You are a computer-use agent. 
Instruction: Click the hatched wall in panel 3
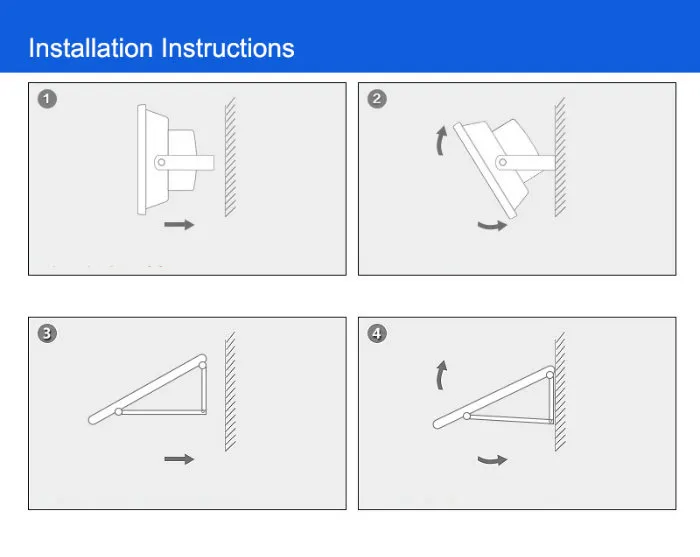[x=230, y=391]
